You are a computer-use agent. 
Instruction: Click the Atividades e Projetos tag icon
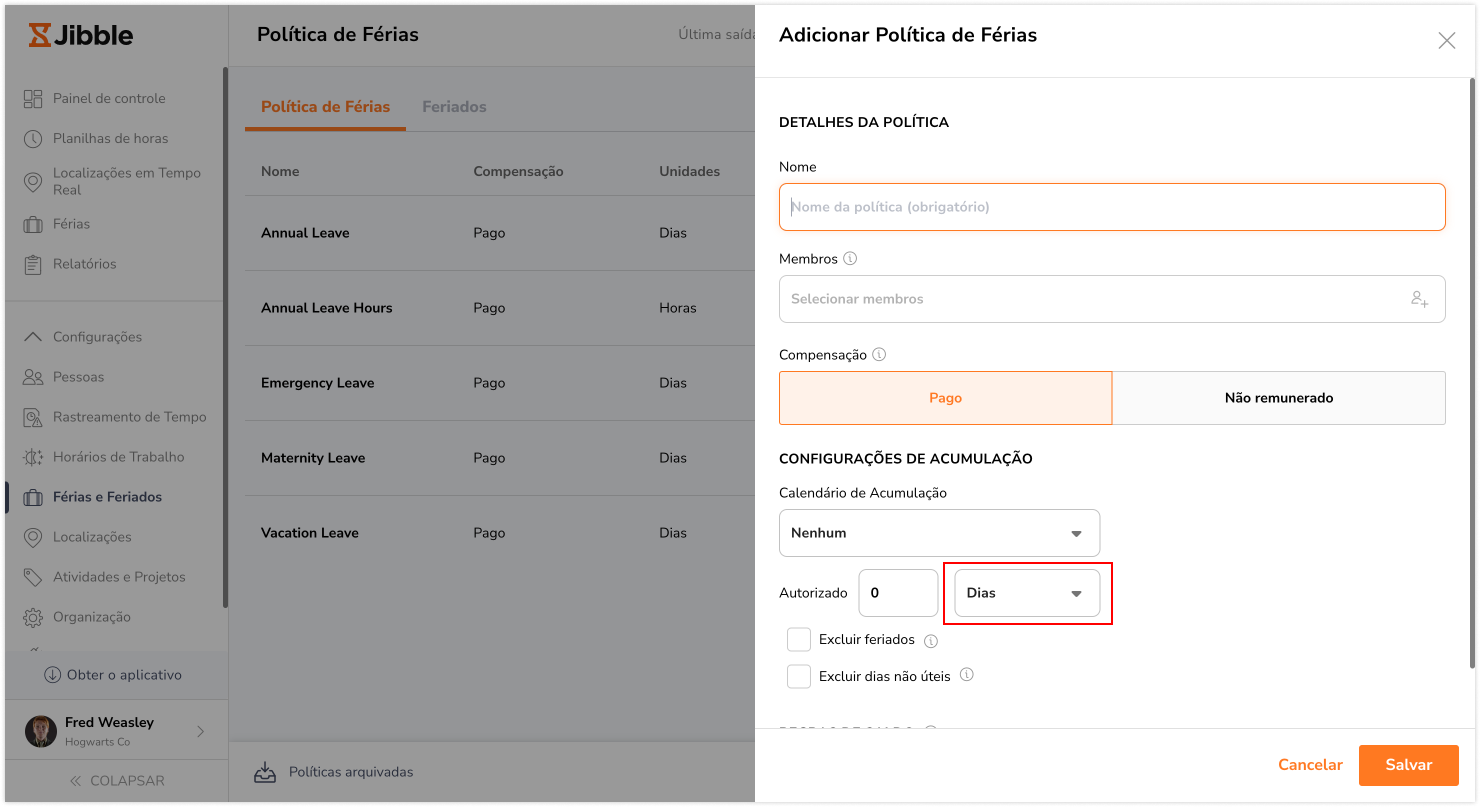[x=33, y=577]
